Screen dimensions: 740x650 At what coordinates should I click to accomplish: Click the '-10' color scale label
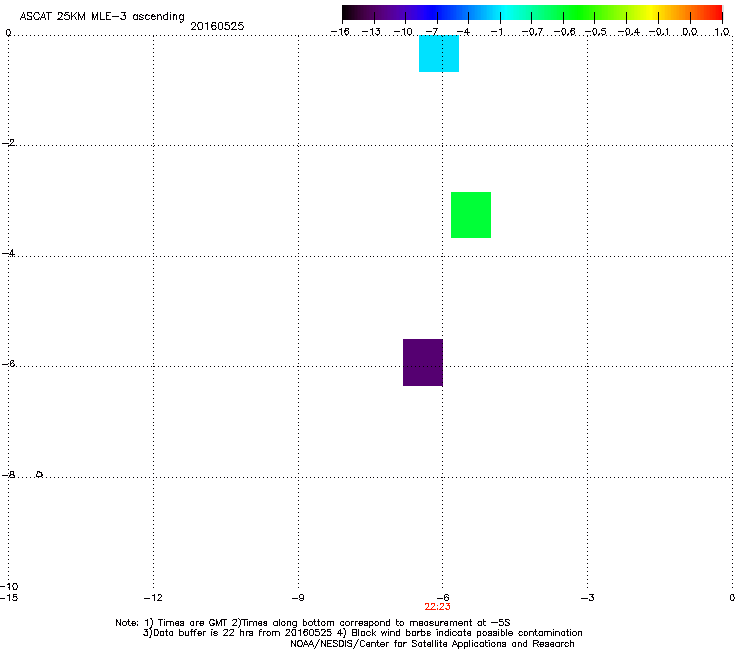403,32
